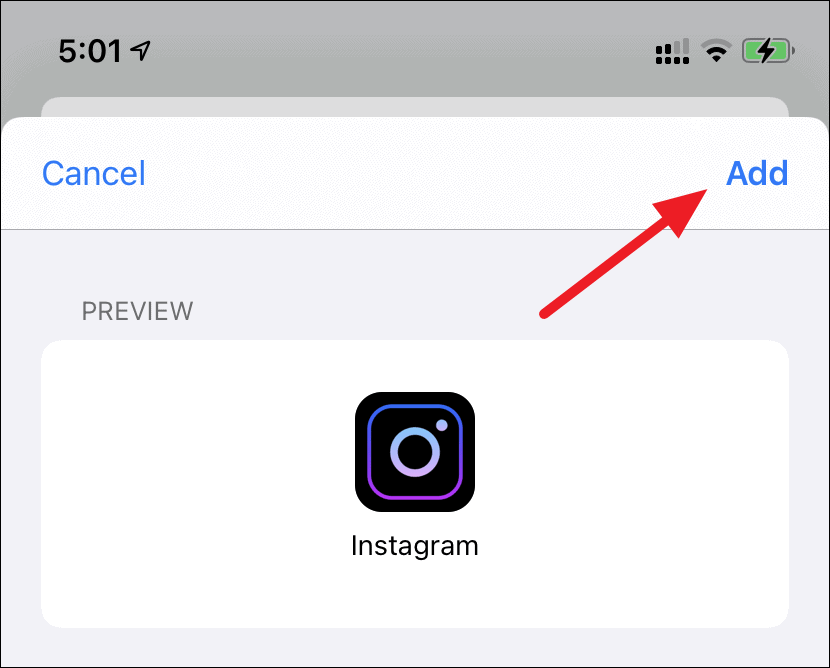Click the camera lens ring in Instagram icon

pyautogui.click(x=415, y=452)
